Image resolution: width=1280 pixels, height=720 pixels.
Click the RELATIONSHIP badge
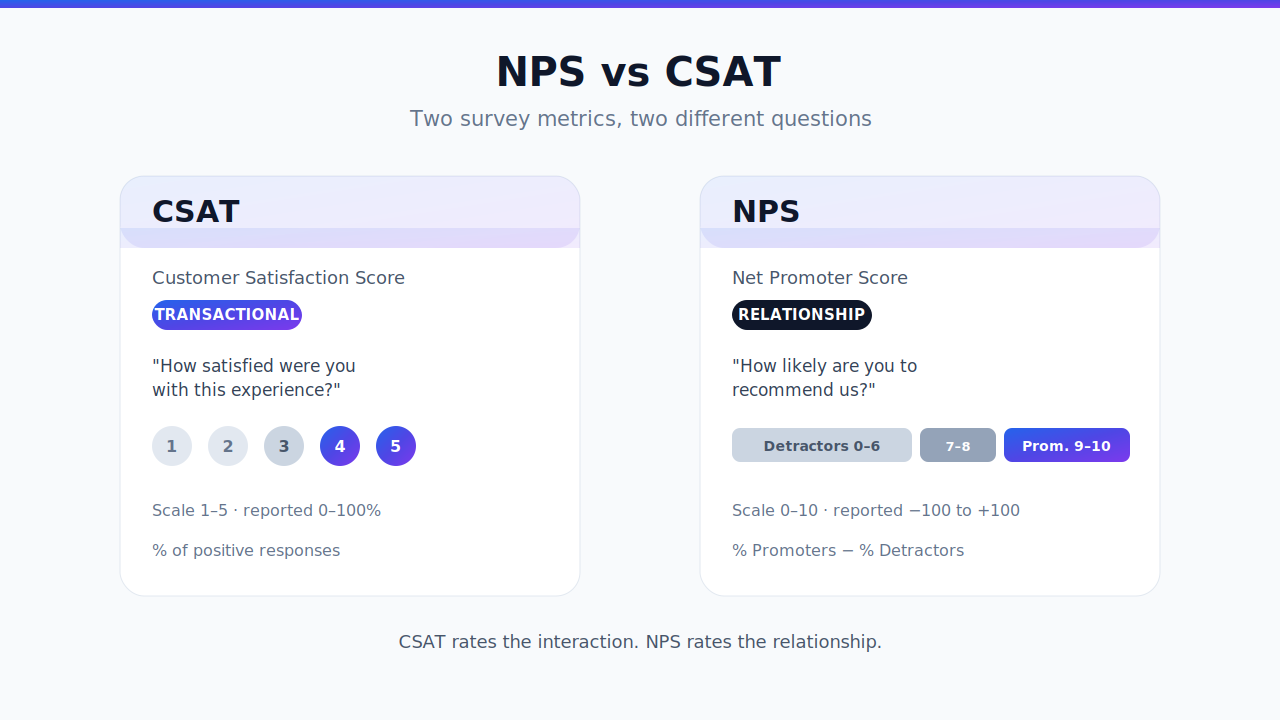point(802,315)
